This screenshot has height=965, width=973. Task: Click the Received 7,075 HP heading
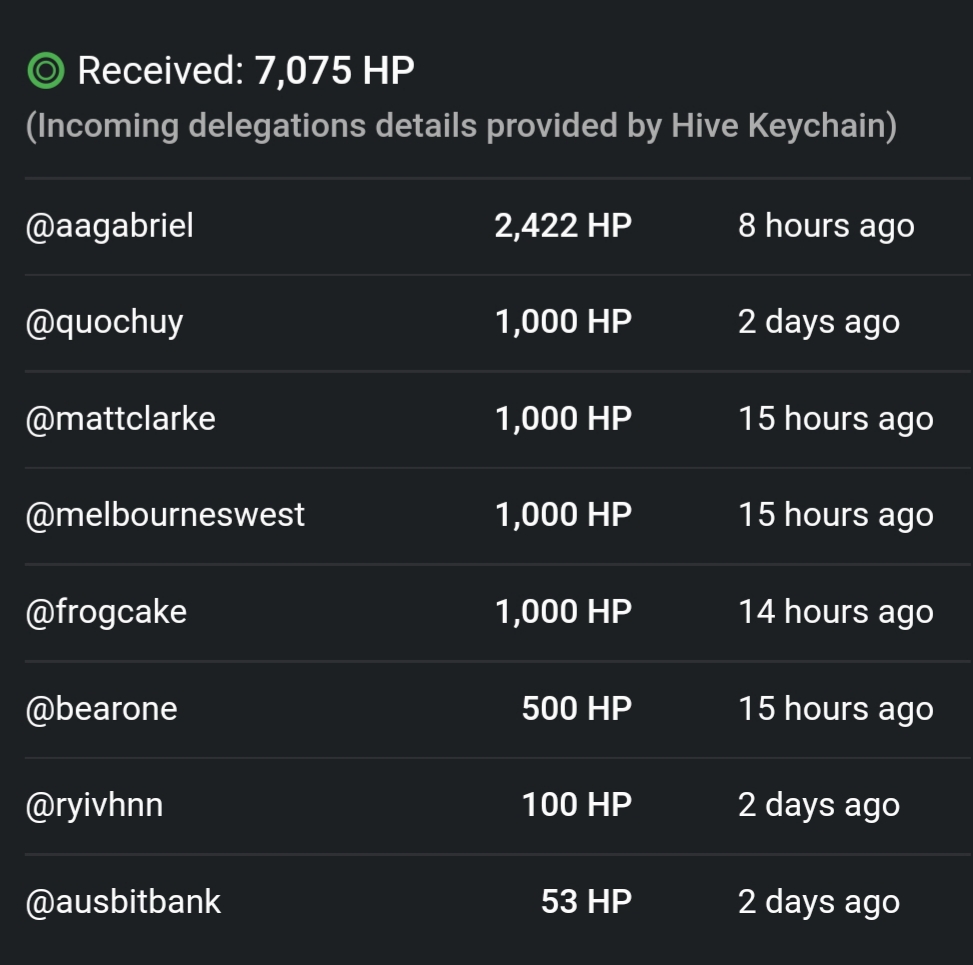246,70
